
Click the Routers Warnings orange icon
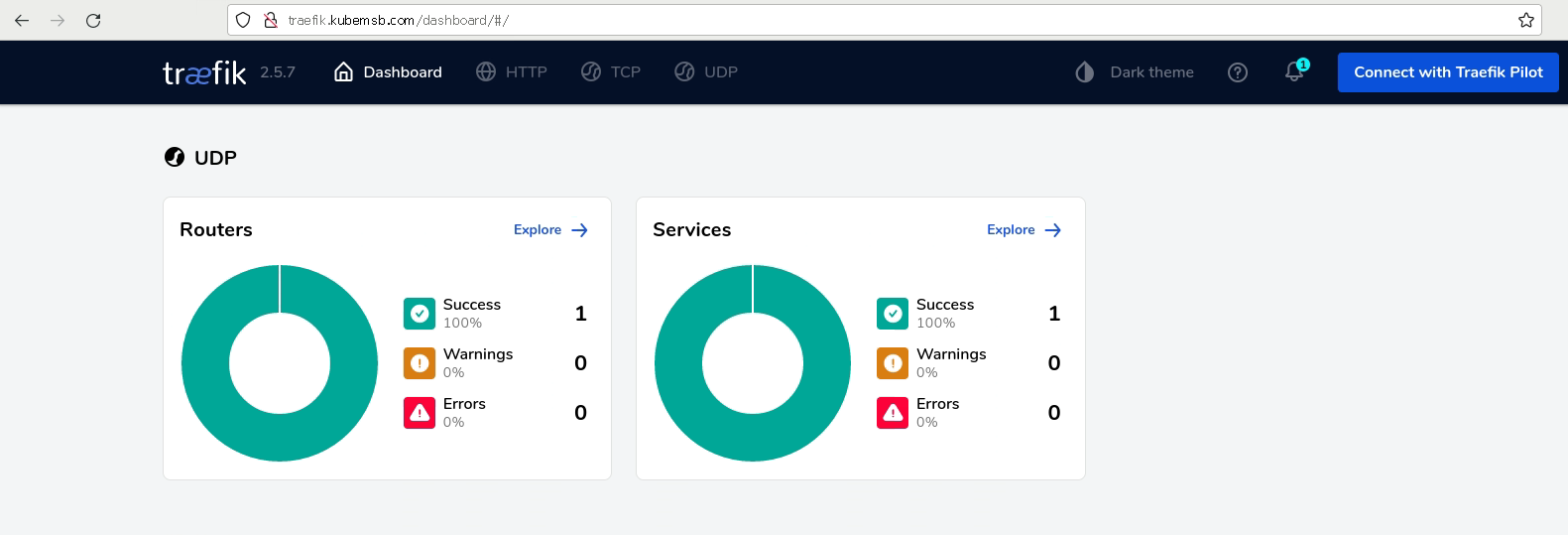(x=420, y=363)
